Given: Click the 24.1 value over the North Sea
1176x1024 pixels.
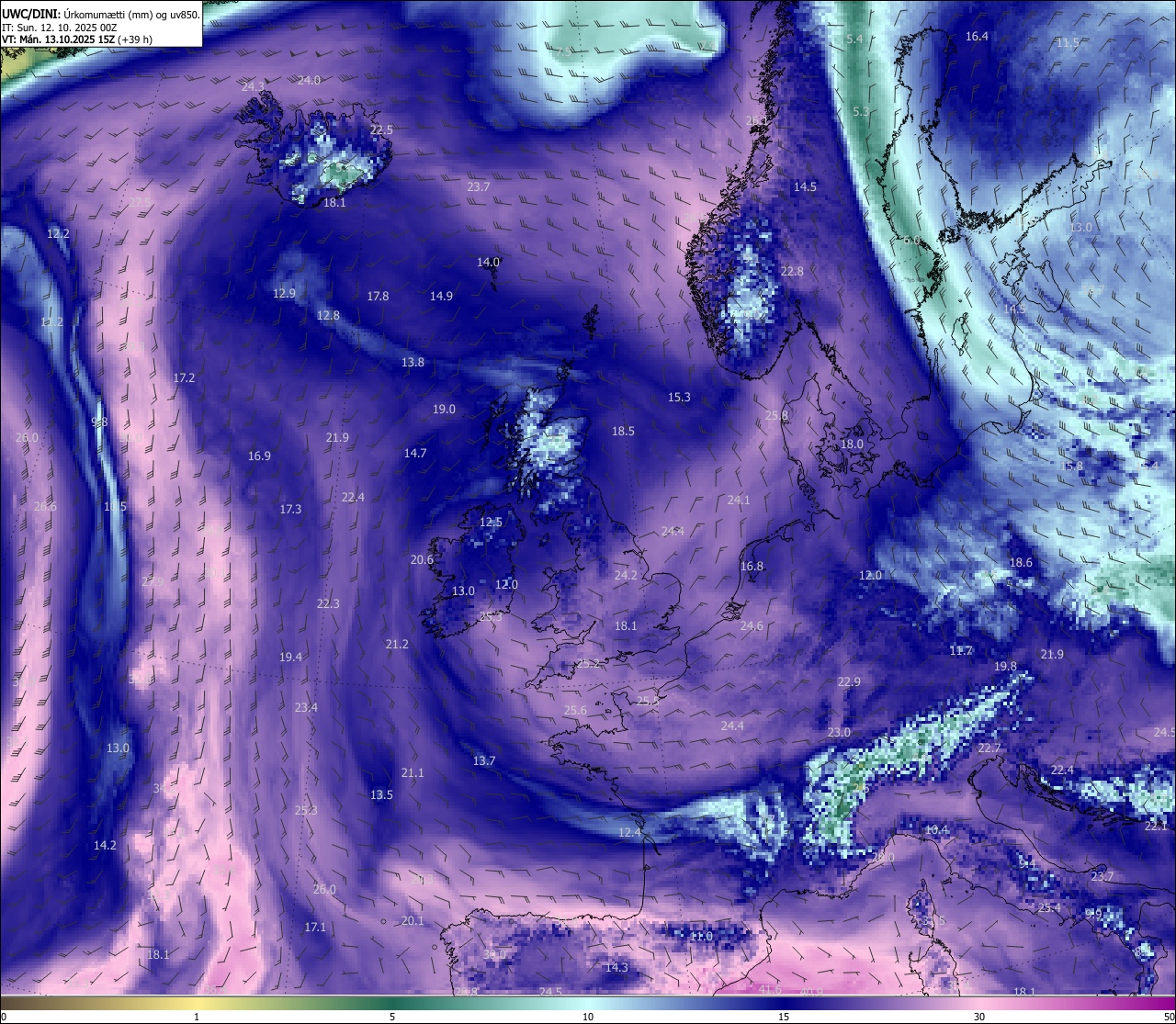Looking at the screenshot, I should (739, 501).
